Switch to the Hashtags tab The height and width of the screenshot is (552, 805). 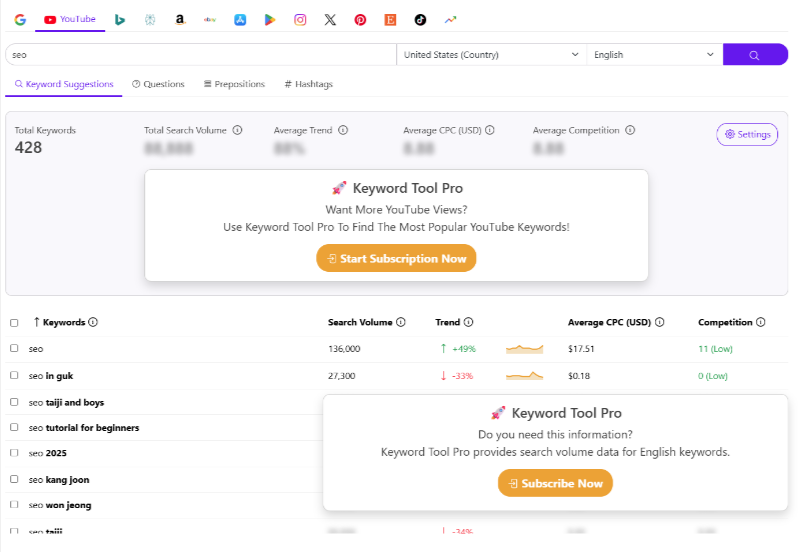point(309,84)
